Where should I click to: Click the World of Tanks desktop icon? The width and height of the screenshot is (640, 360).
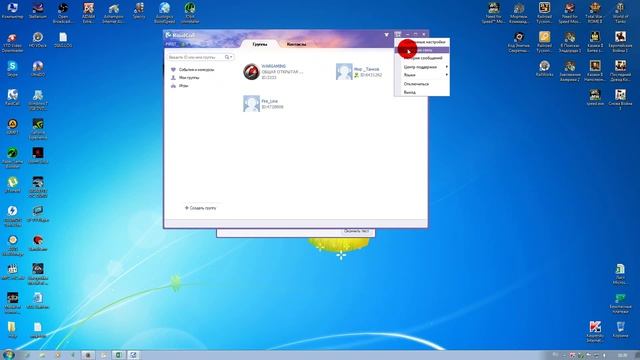[620, 12]
